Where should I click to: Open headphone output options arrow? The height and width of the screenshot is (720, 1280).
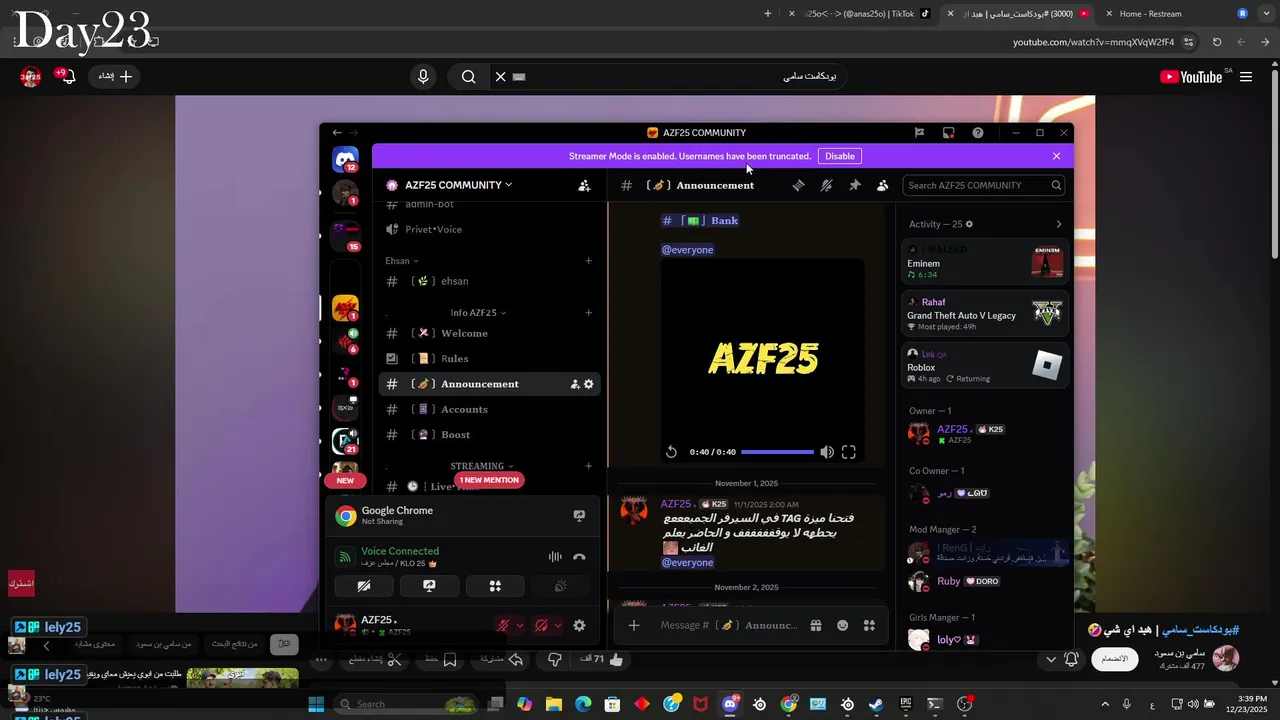[557, 625]
